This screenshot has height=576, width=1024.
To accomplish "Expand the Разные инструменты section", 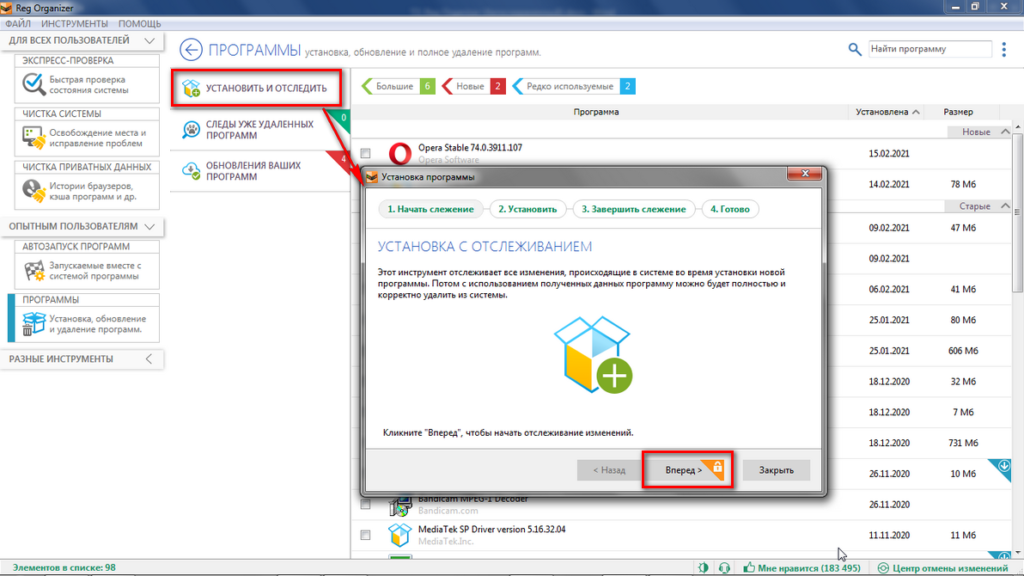I will [x=148, y=358].
